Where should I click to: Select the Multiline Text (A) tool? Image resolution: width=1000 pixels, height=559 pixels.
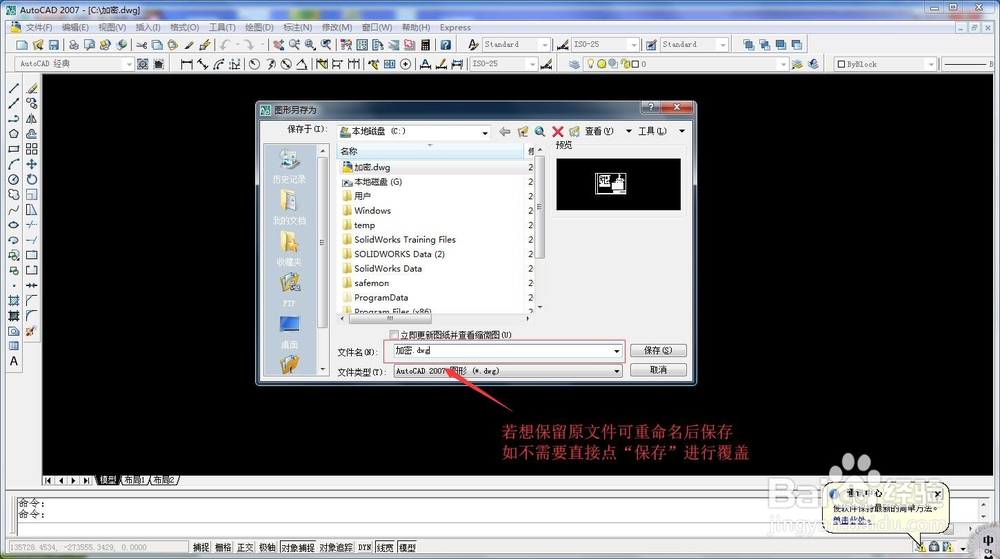pyautogui.click(x=13, y=361)
